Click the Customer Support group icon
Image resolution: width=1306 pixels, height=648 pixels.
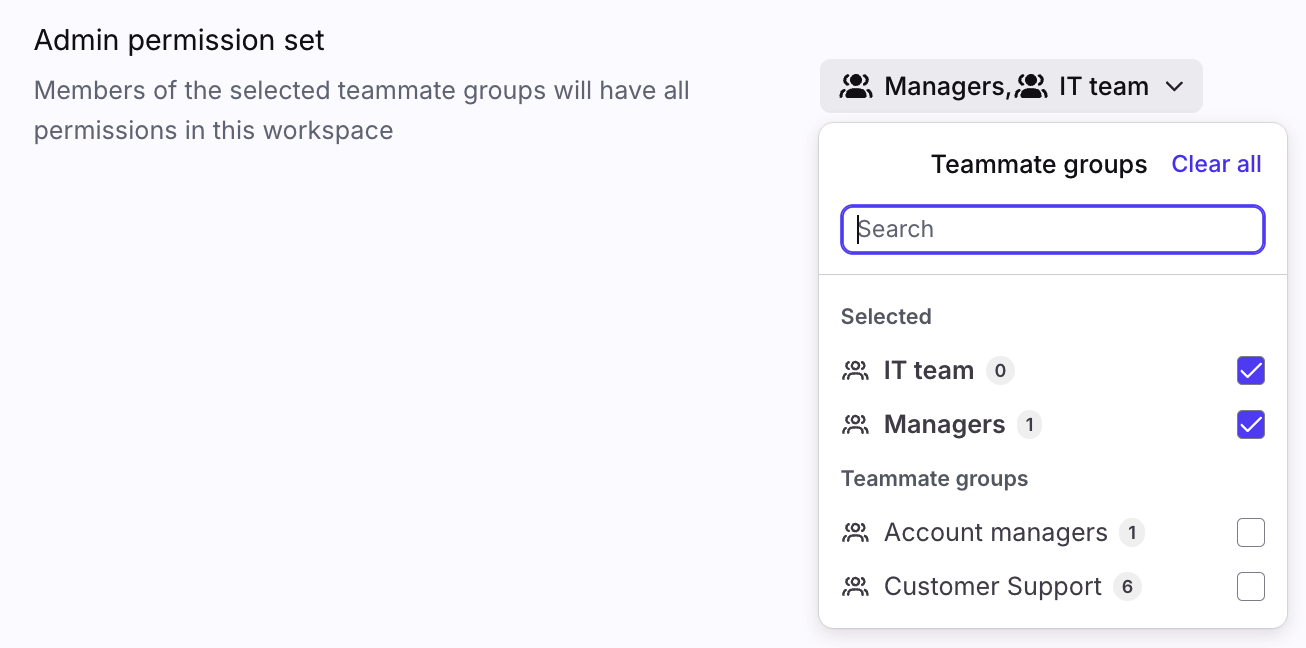click(x=855, y=587)
